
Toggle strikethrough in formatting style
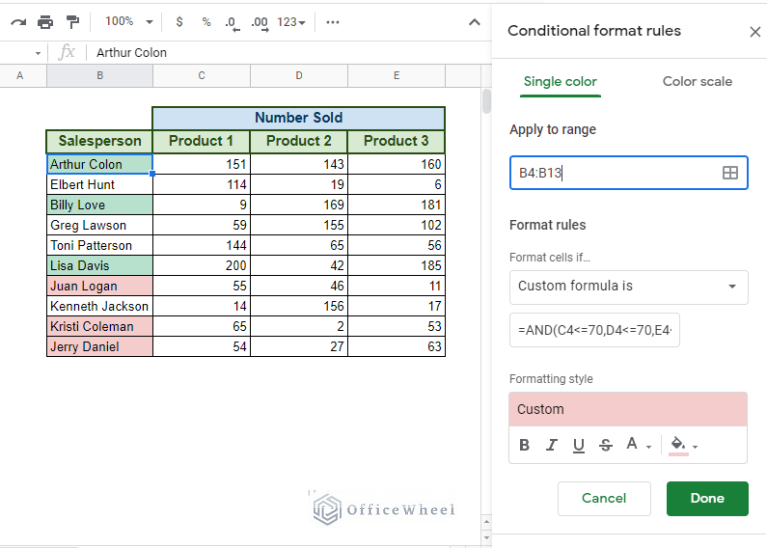click(605, 445)
